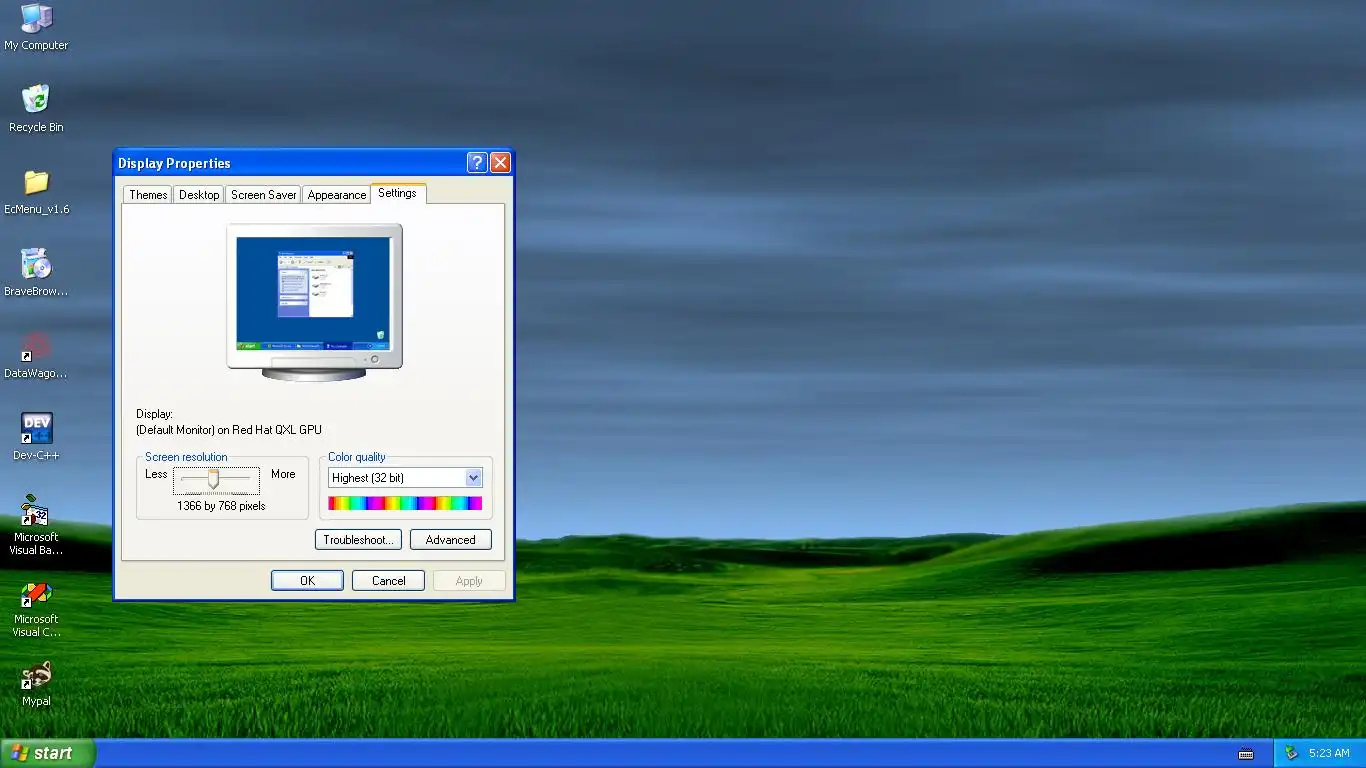
Task: Open the Start menu
Action: pos(47,753)
